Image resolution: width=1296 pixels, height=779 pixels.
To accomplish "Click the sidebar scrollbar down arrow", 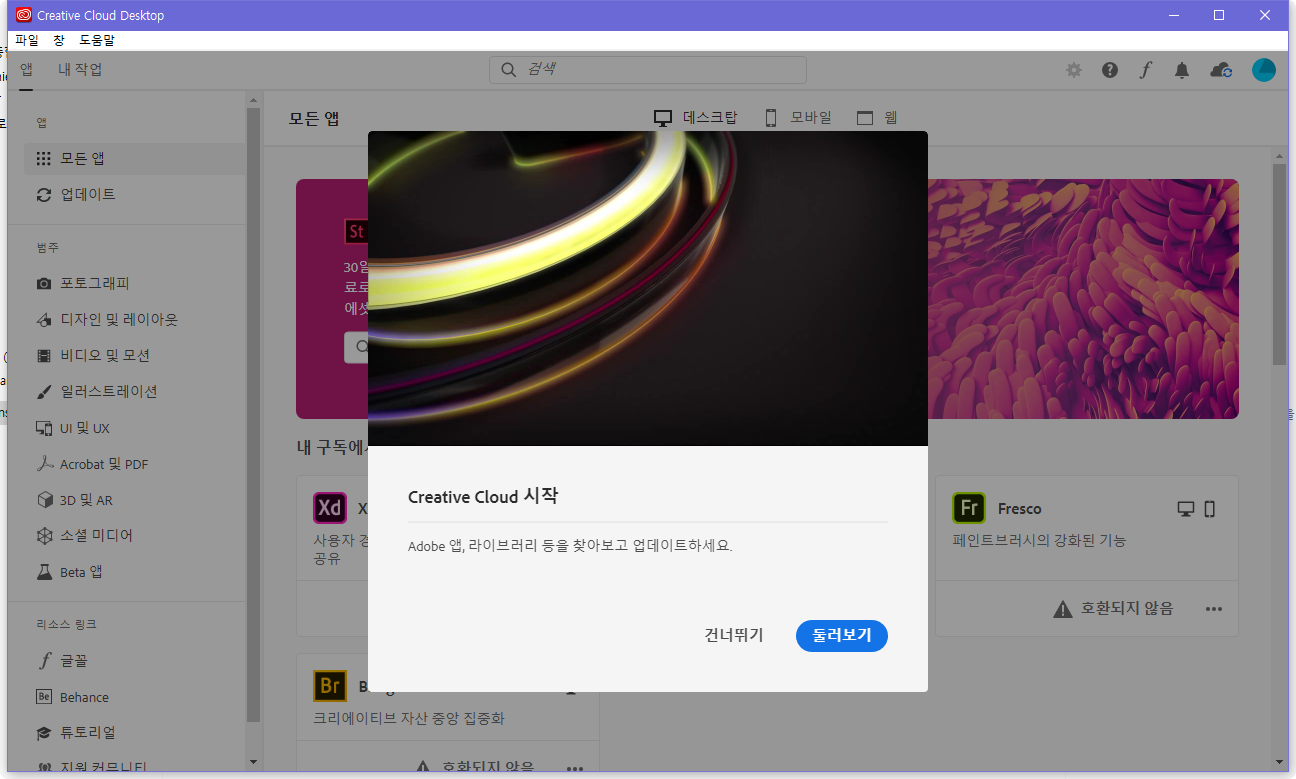I will [254, 762].
